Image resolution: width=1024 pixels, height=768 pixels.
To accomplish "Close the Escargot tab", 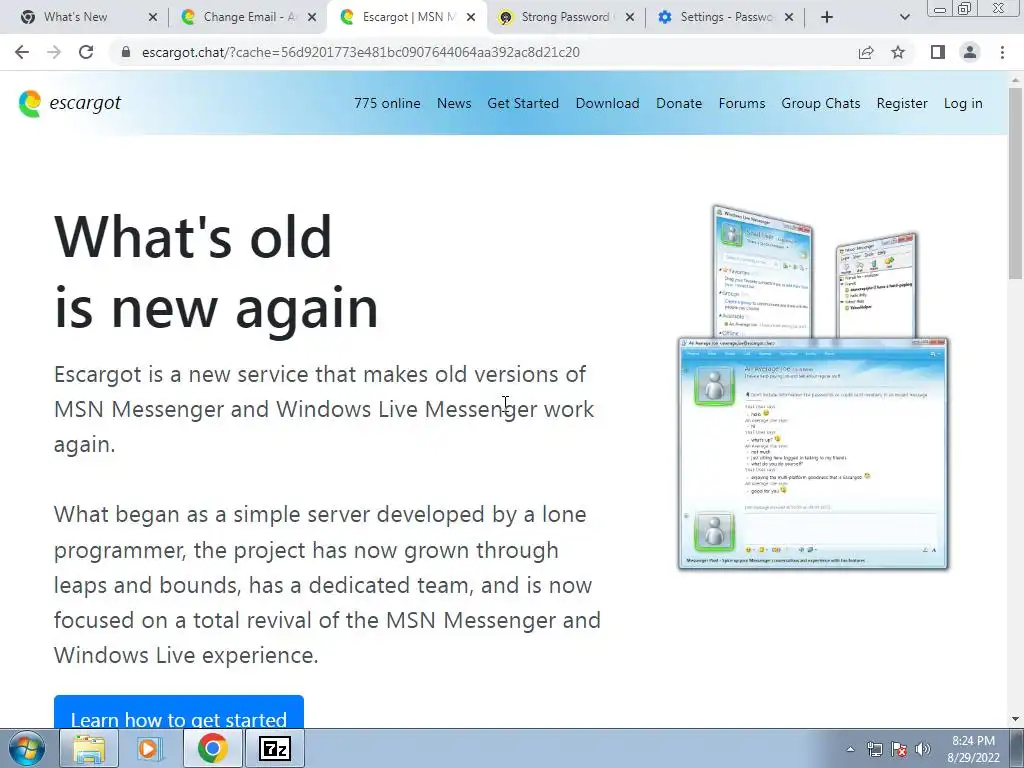I will click(471, 17).
